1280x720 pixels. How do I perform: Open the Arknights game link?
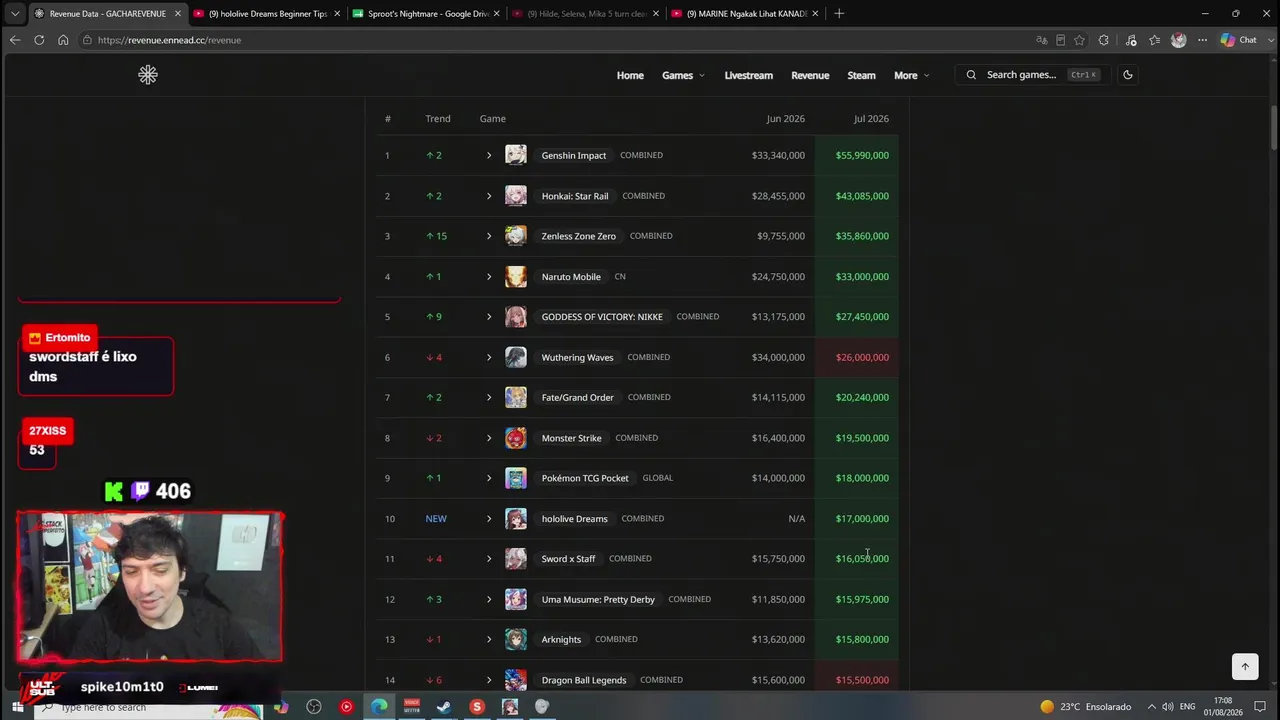point(561,640)
